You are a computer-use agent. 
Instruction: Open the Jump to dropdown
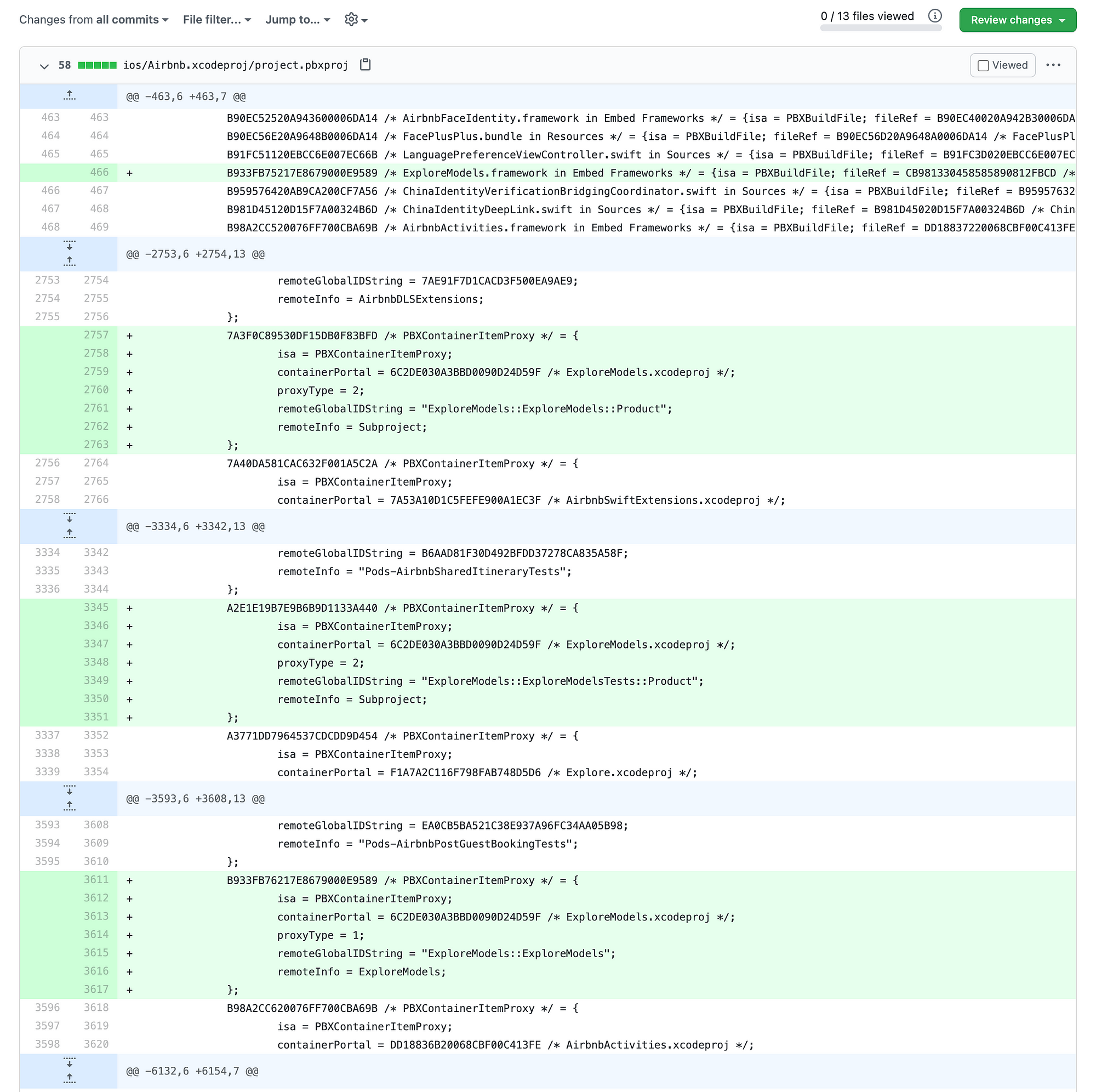(297, 20)
